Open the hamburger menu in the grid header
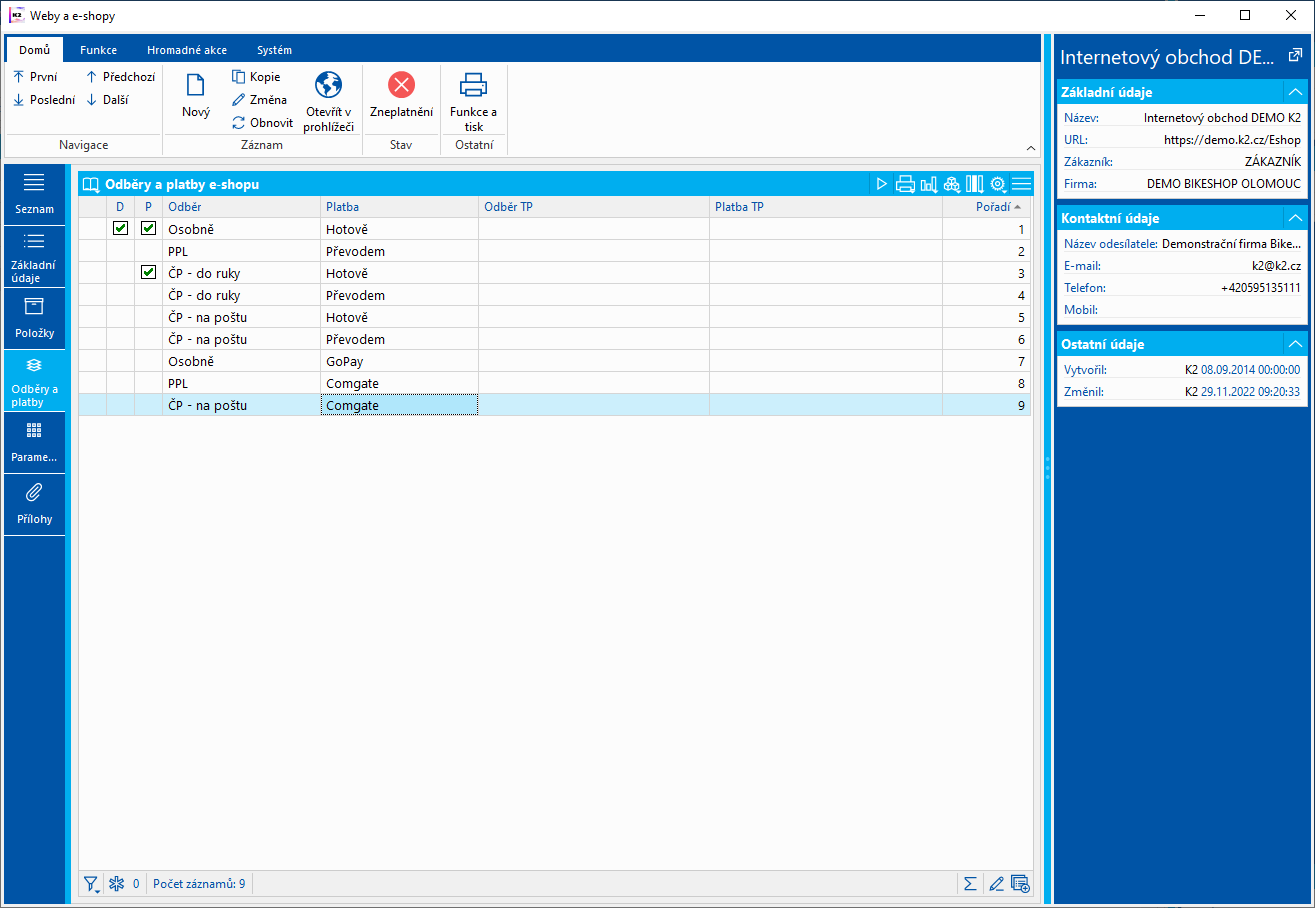 click(x=1021, y=184)
